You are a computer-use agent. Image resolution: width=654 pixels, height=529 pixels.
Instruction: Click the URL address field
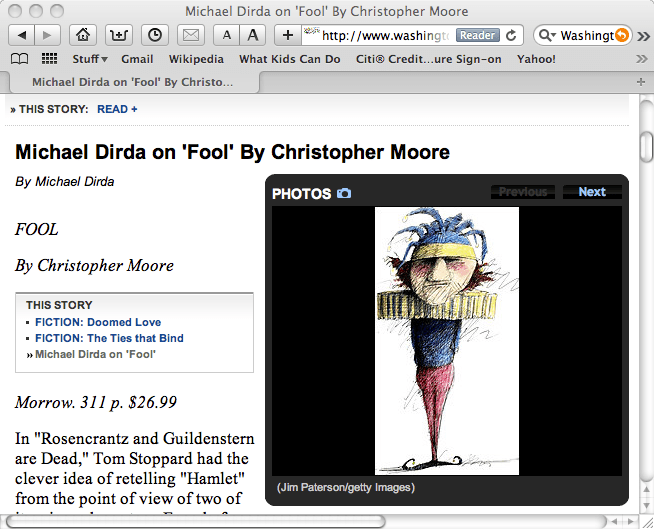click(x=384, y=35)
